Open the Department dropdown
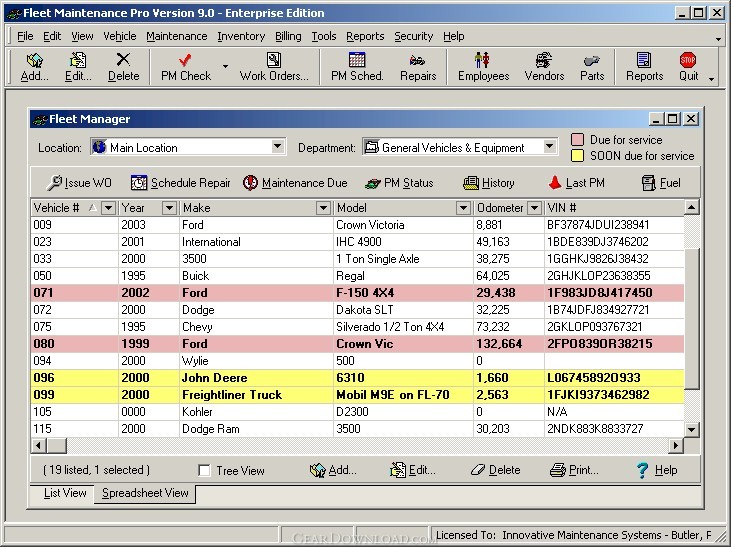Image resolution: width=731 pixels, height=547 pixels. pyautogui.click(x=550, y=147)
